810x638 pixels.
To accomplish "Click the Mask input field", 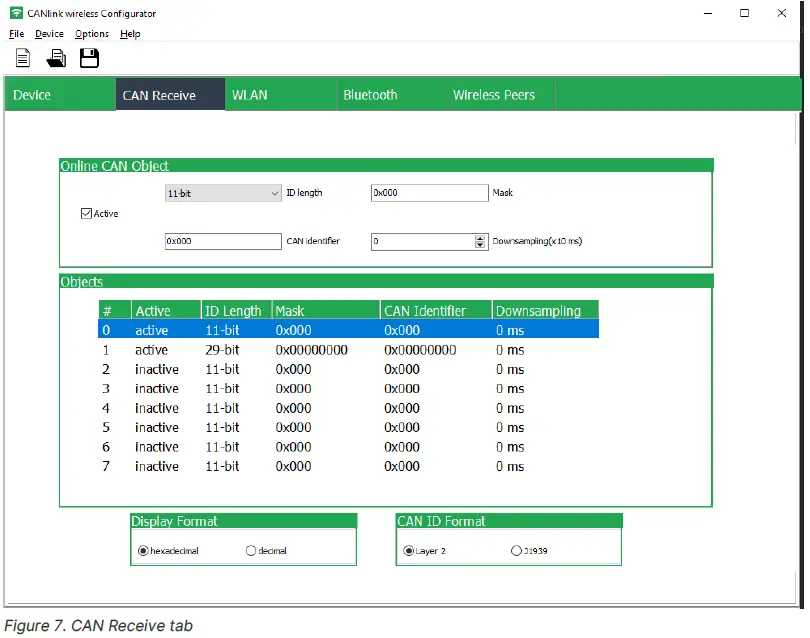I will 429,193.
